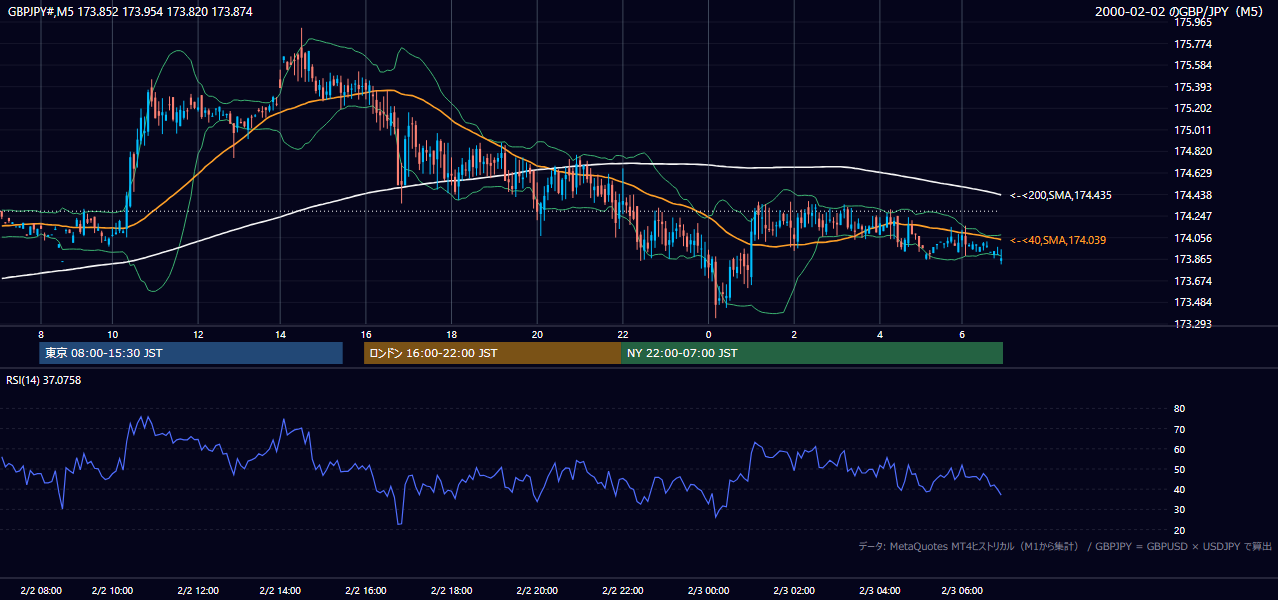Click the bottom date label 2/2 08:00
This screenshot has height=600, width=1278.
(41, 590)
